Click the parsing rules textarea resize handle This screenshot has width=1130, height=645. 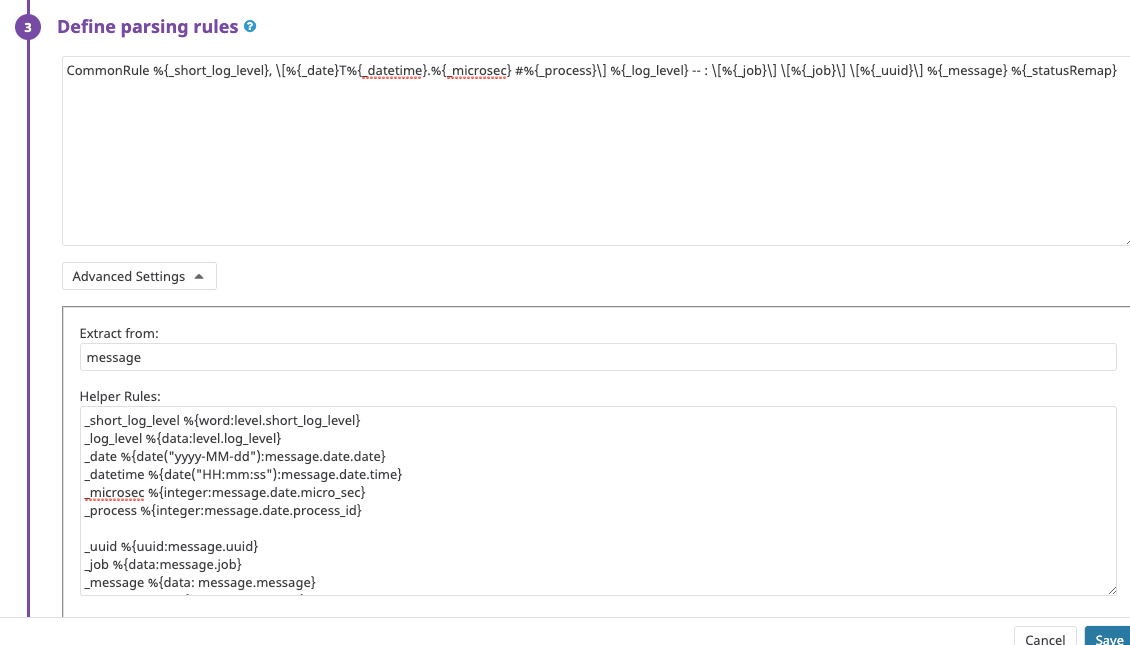(1126, 241)
